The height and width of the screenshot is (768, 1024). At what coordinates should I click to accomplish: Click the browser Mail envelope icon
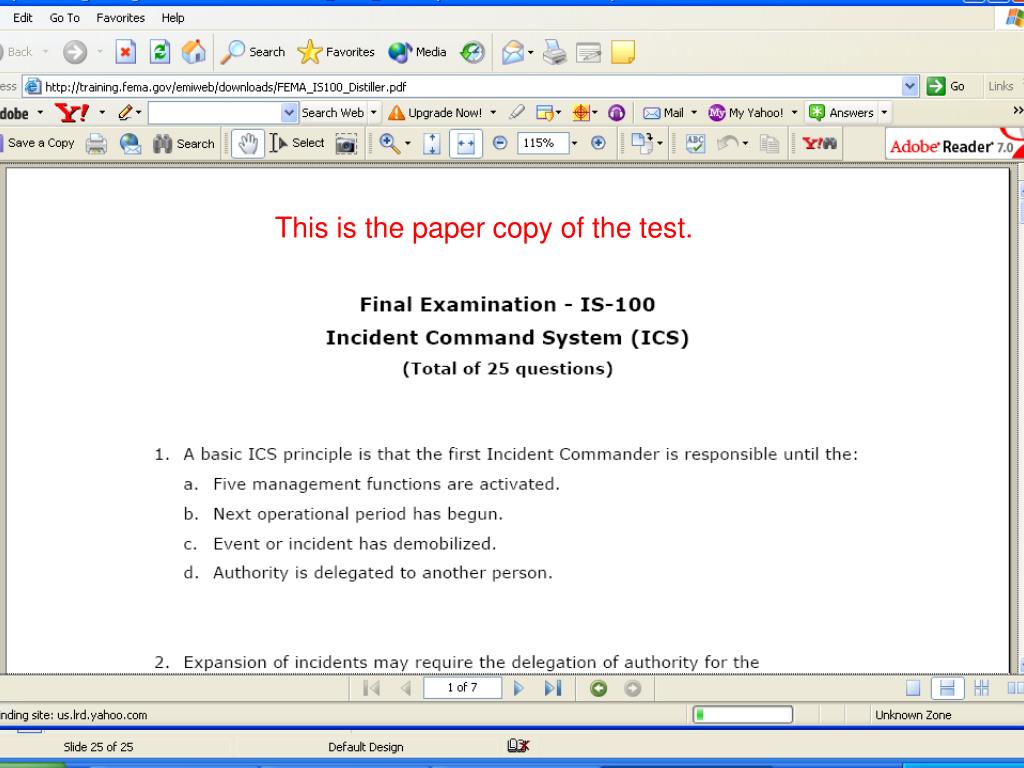click(x=513, y=52)
